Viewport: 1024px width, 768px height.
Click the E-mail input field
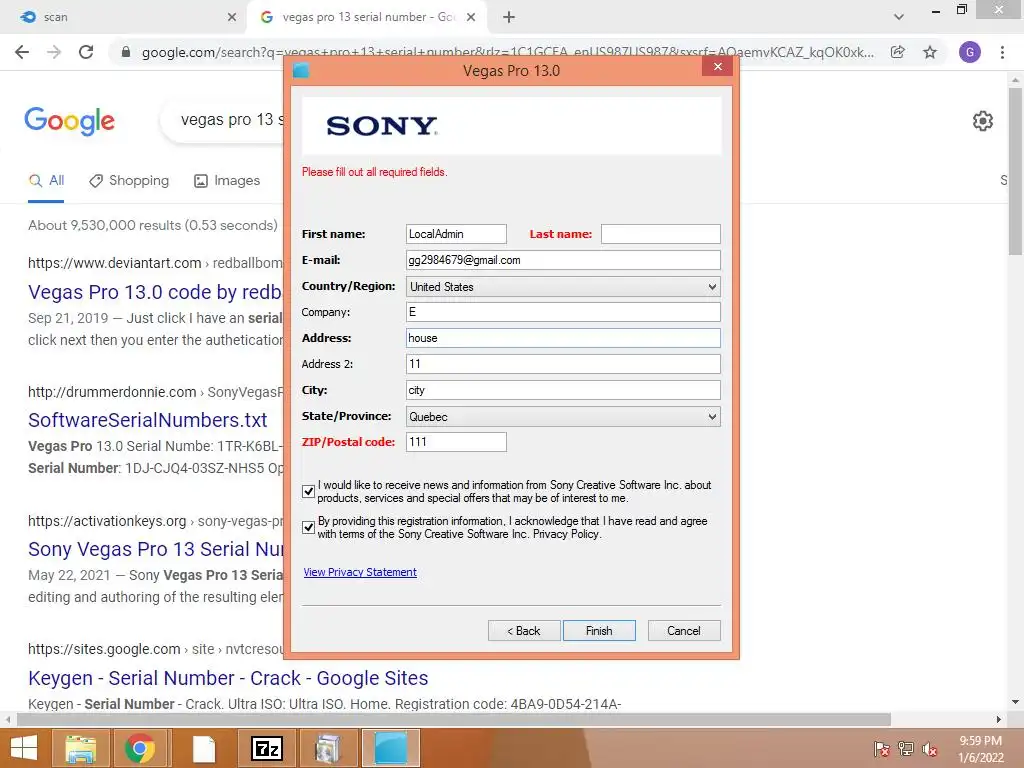(x=563, y=260)
